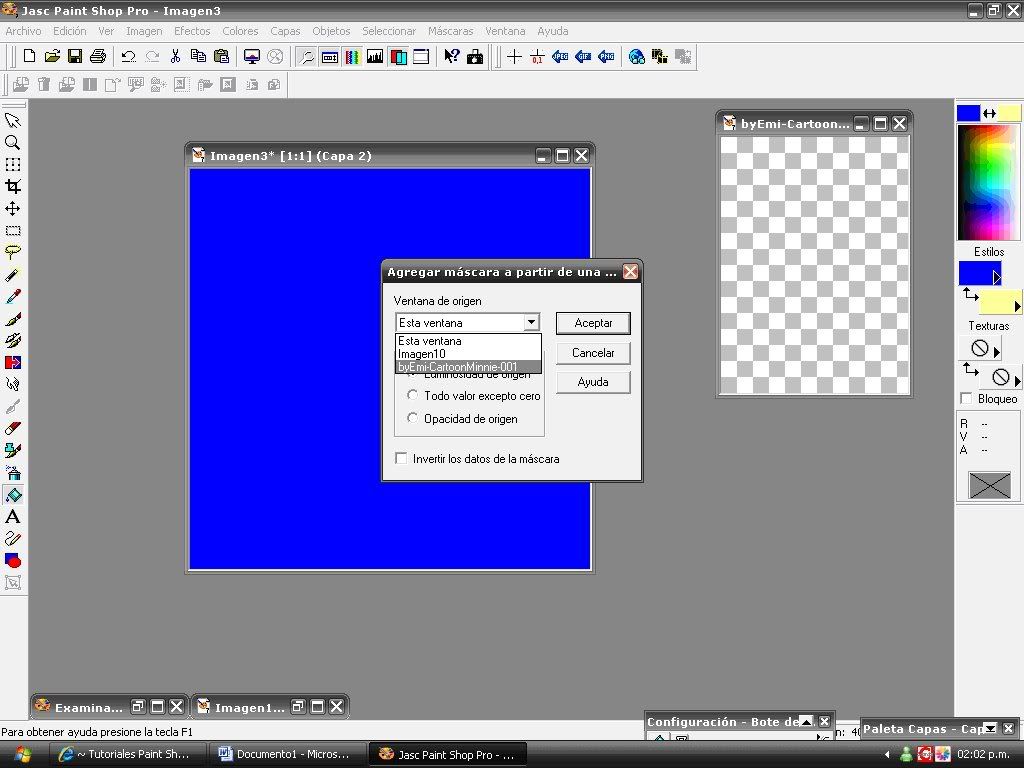Click the Save disk icon
Screen dimensions: 1024x768
75,57
